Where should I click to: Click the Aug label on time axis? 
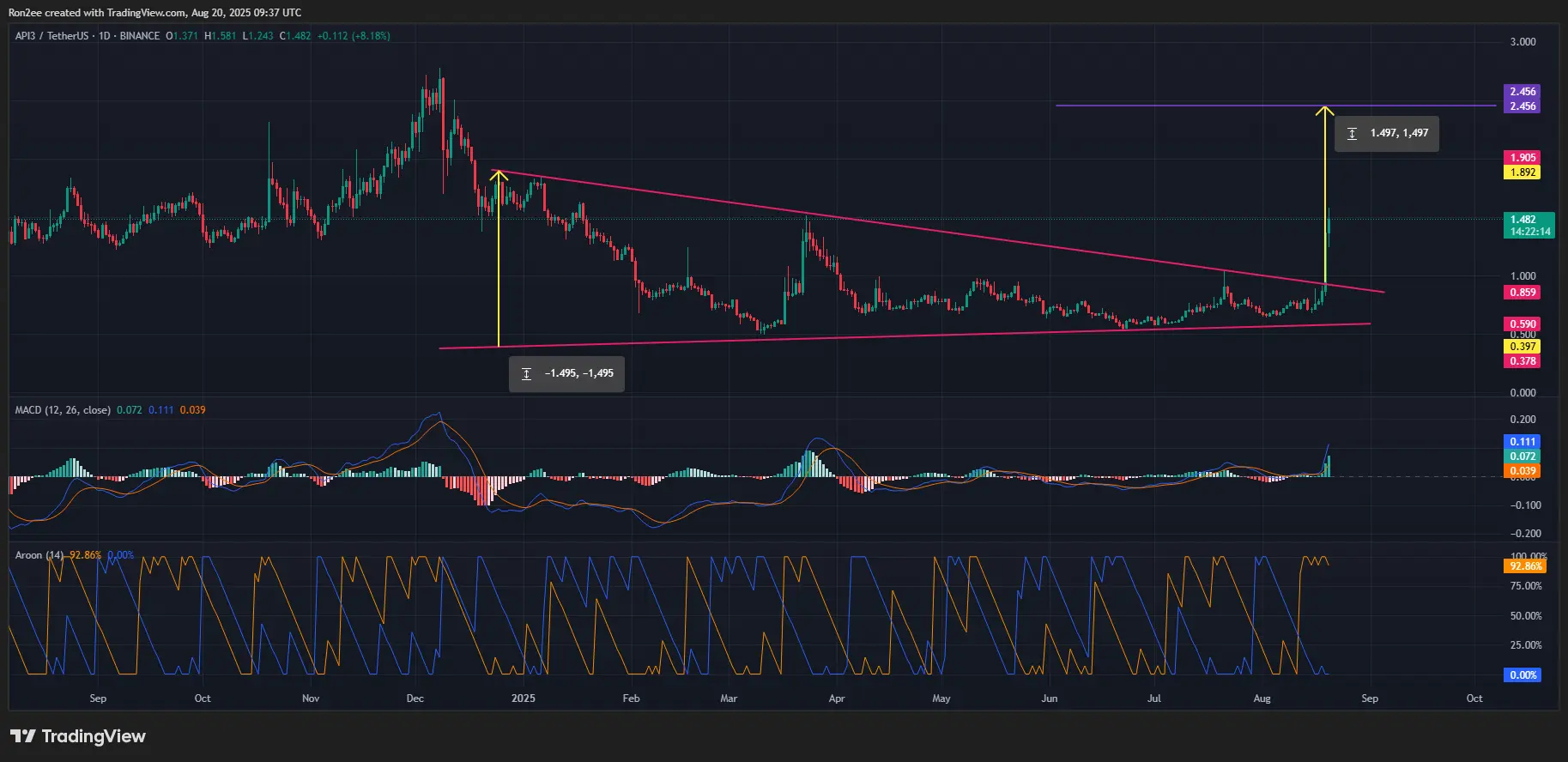coord(1262,698)
